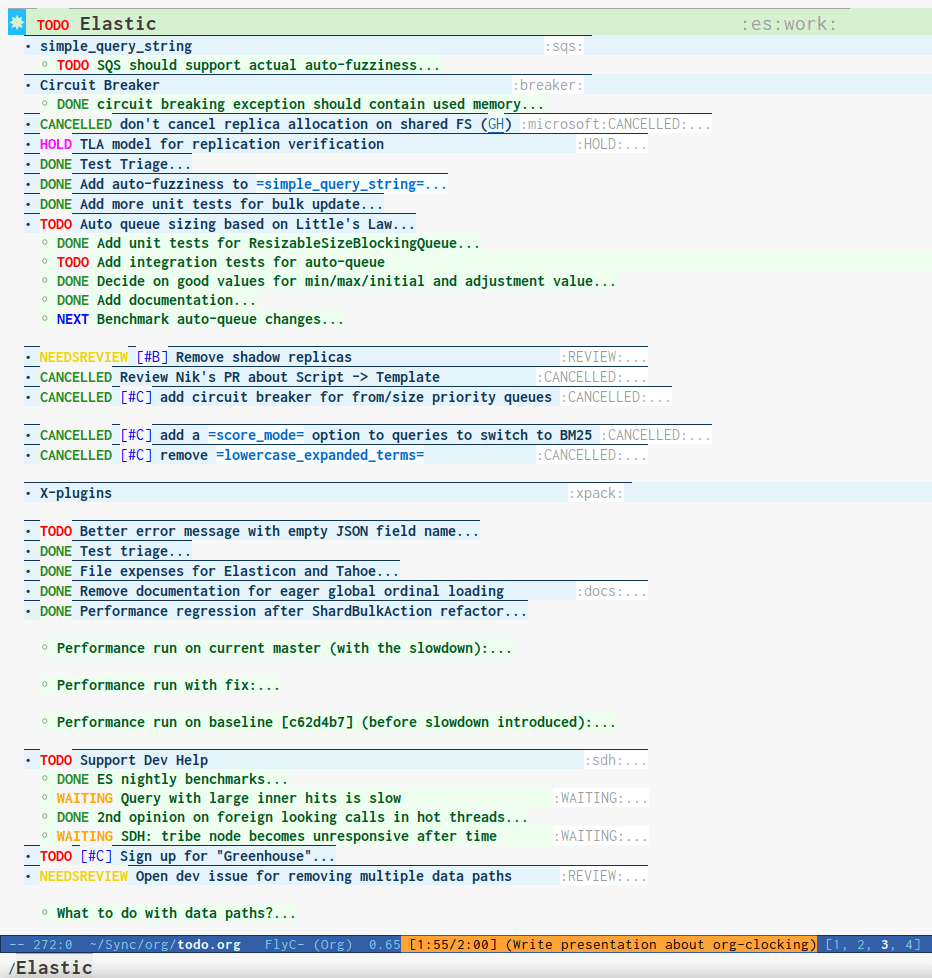Screen dimensions: 932x978
Task: Click the :breaker: tag
Action: tap(548, 85)
